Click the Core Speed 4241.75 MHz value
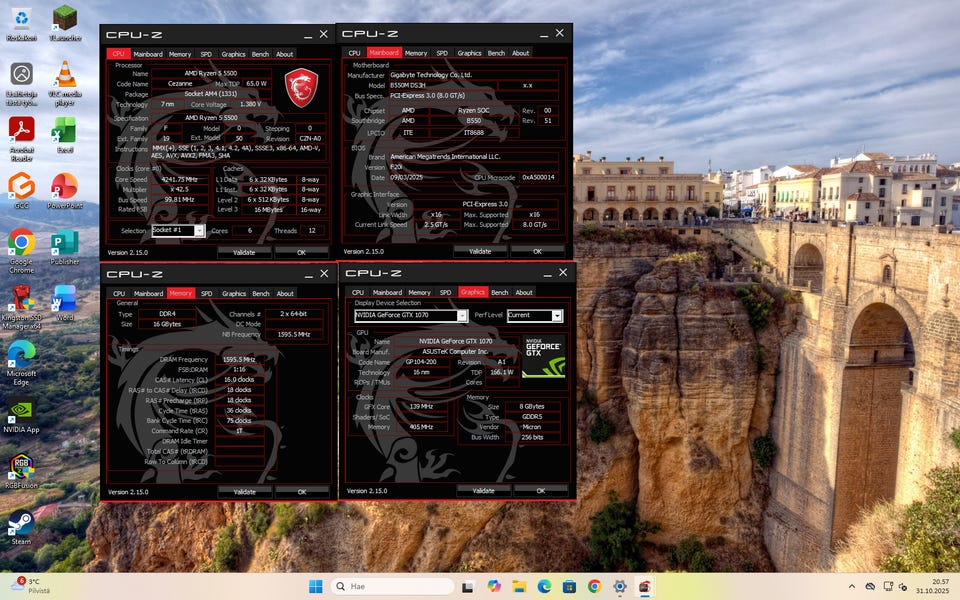 click(179, 179)
